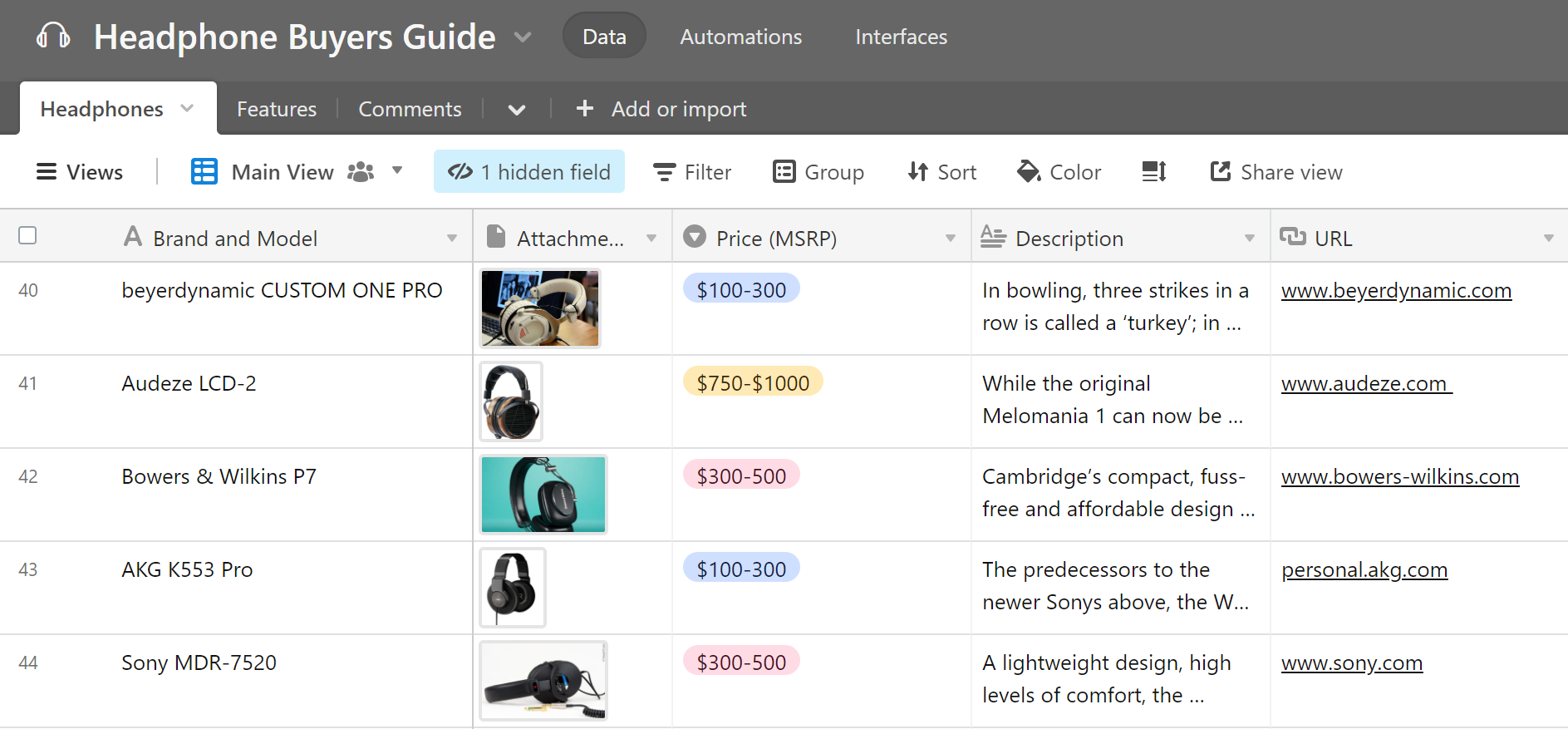Image resolution: width=1568 pixels, height=729 pixels.
Task: Open the Main View dropdown arrow
Action: pyautogui.click(x=397, y=170)
